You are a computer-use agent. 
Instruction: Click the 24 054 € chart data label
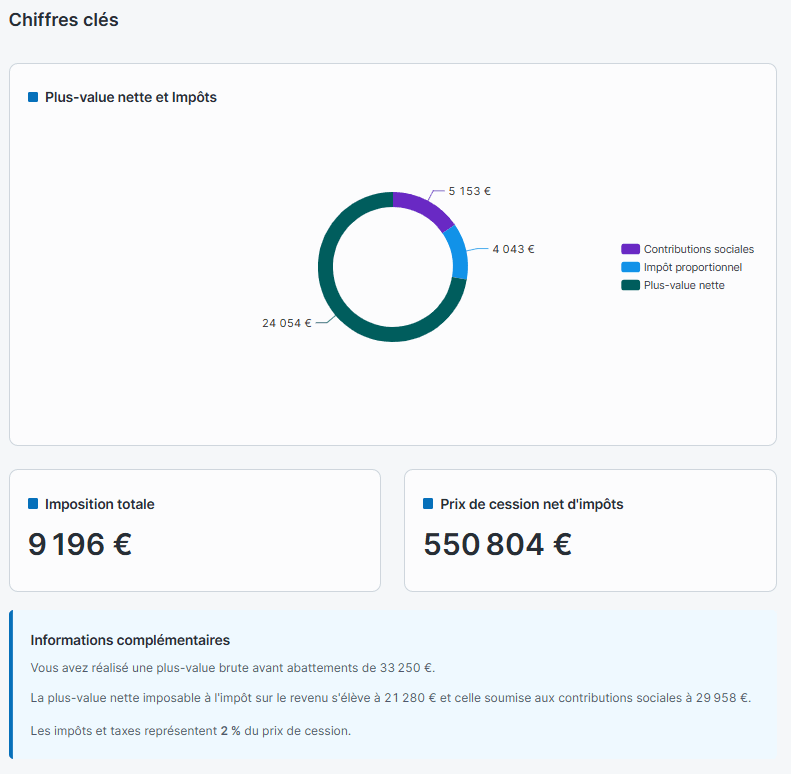(x=287, y=323)
